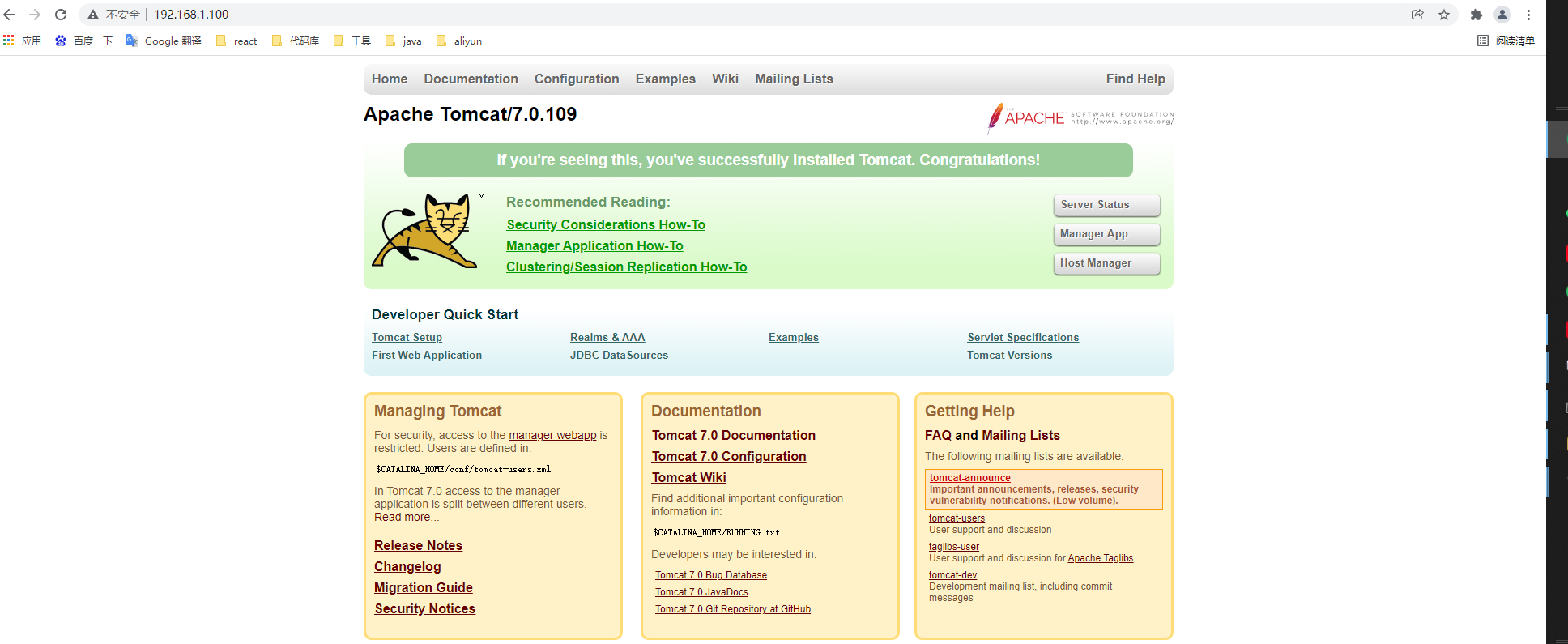Viewport: 1568px width, 644px height.
Task: Open the taglibs-user mailing list link
Action: coord(954,547)
